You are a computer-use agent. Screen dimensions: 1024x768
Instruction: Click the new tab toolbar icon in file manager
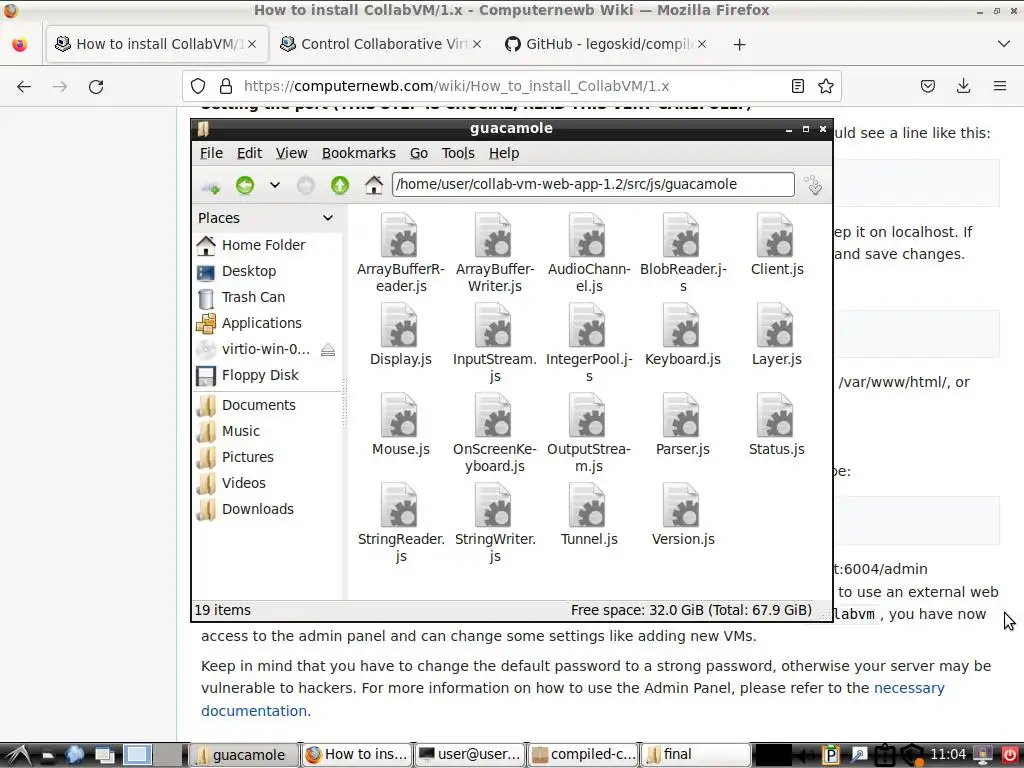pos(211,187)
